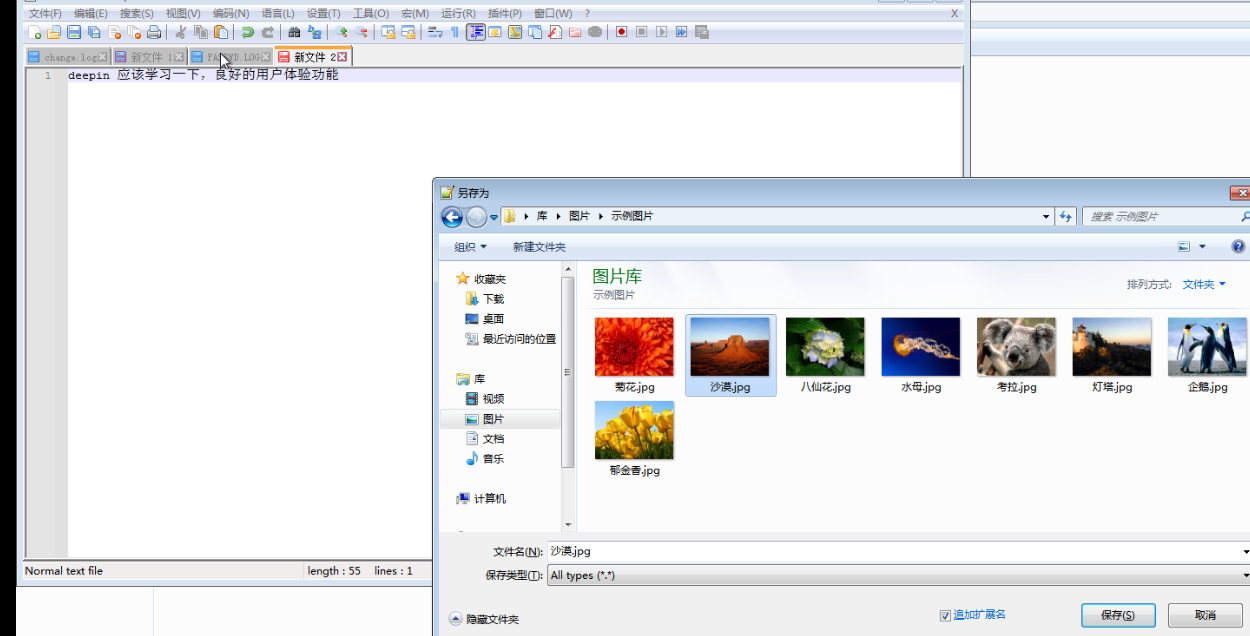1250x636 pixels.
Task: Open the 编辑(E) menu
Action: pyautogui.click(x=91, y=13)
